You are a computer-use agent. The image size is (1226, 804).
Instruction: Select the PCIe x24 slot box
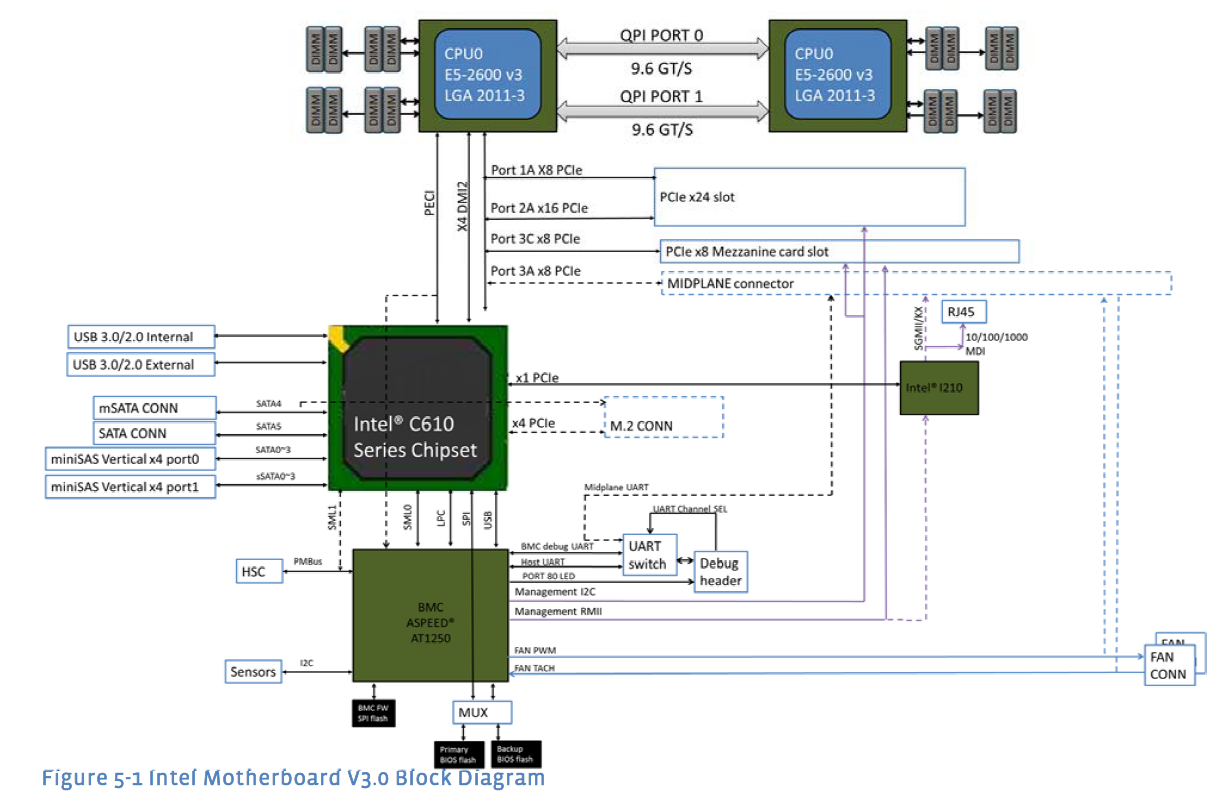click(810, 197)
